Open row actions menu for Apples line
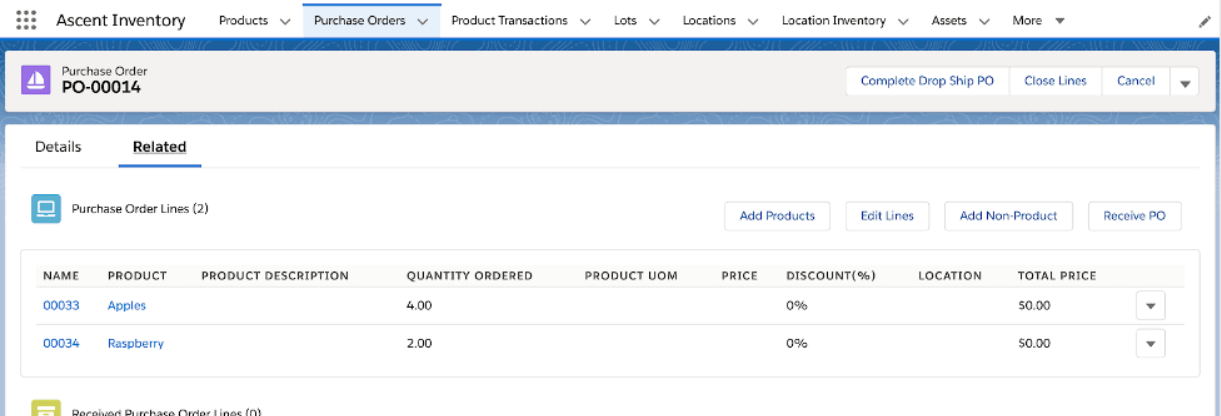The height and width of the screenshot is (416, 1221). (1150, 306)
